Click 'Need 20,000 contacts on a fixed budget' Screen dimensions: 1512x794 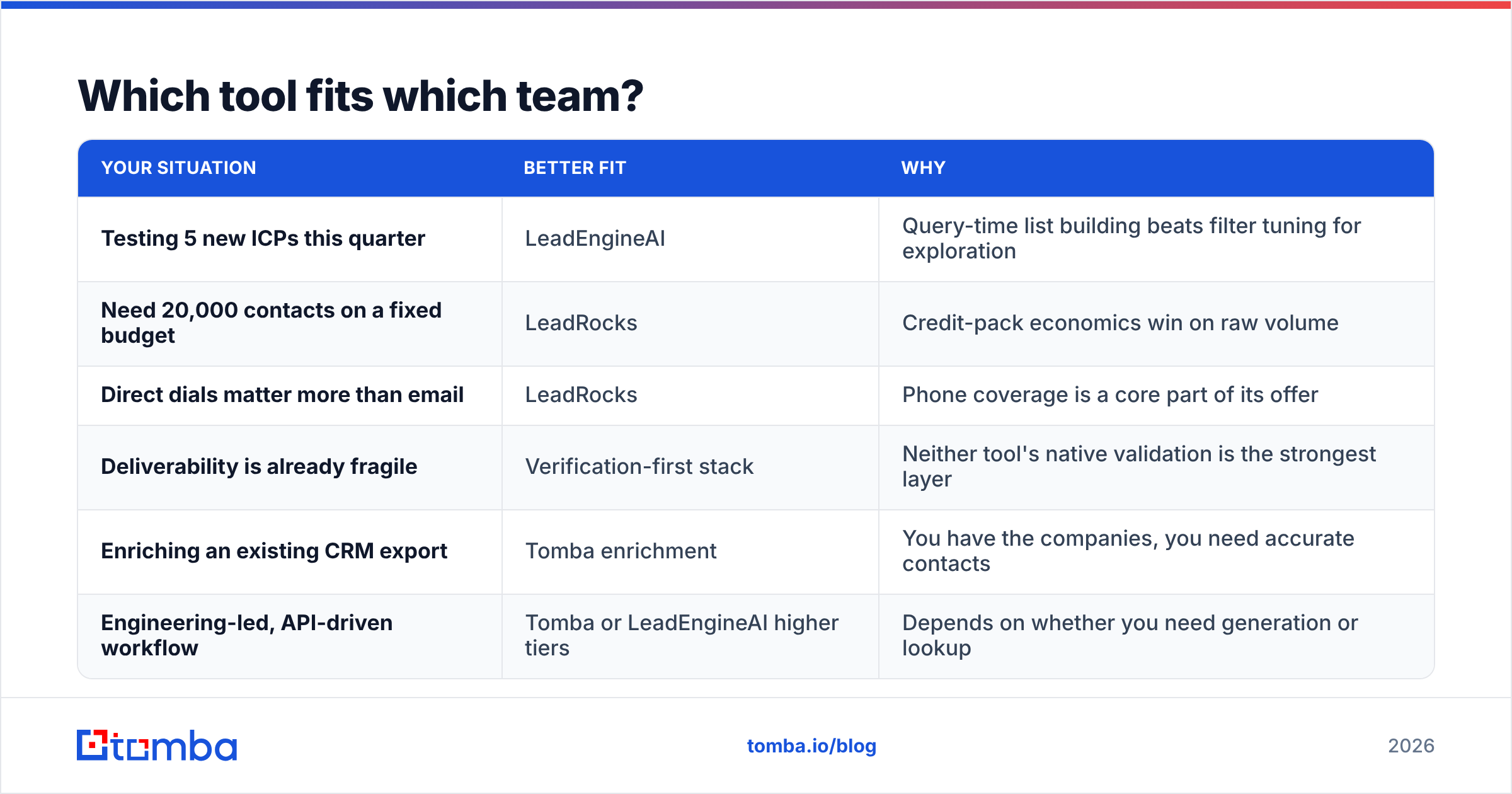tap(272, 323)
